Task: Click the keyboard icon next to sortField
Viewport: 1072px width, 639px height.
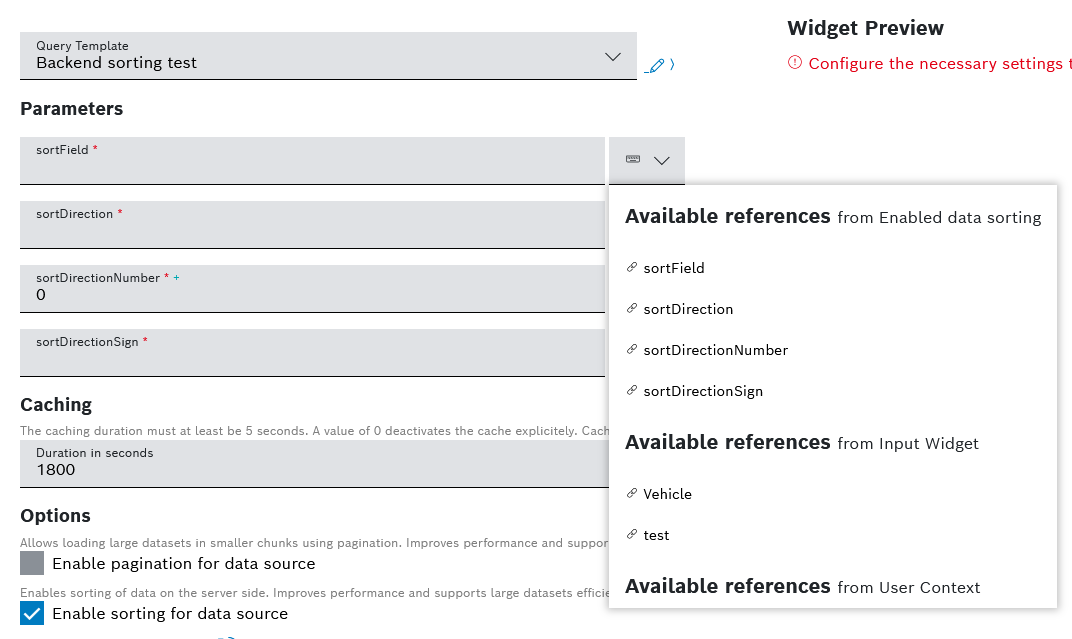Action: click(632, 160)
